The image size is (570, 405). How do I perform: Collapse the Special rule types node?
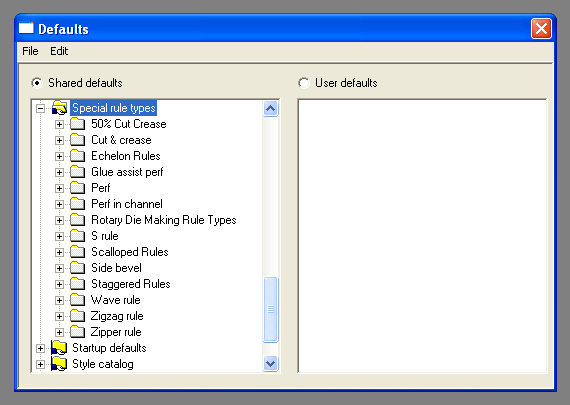(x=40, y=108)
